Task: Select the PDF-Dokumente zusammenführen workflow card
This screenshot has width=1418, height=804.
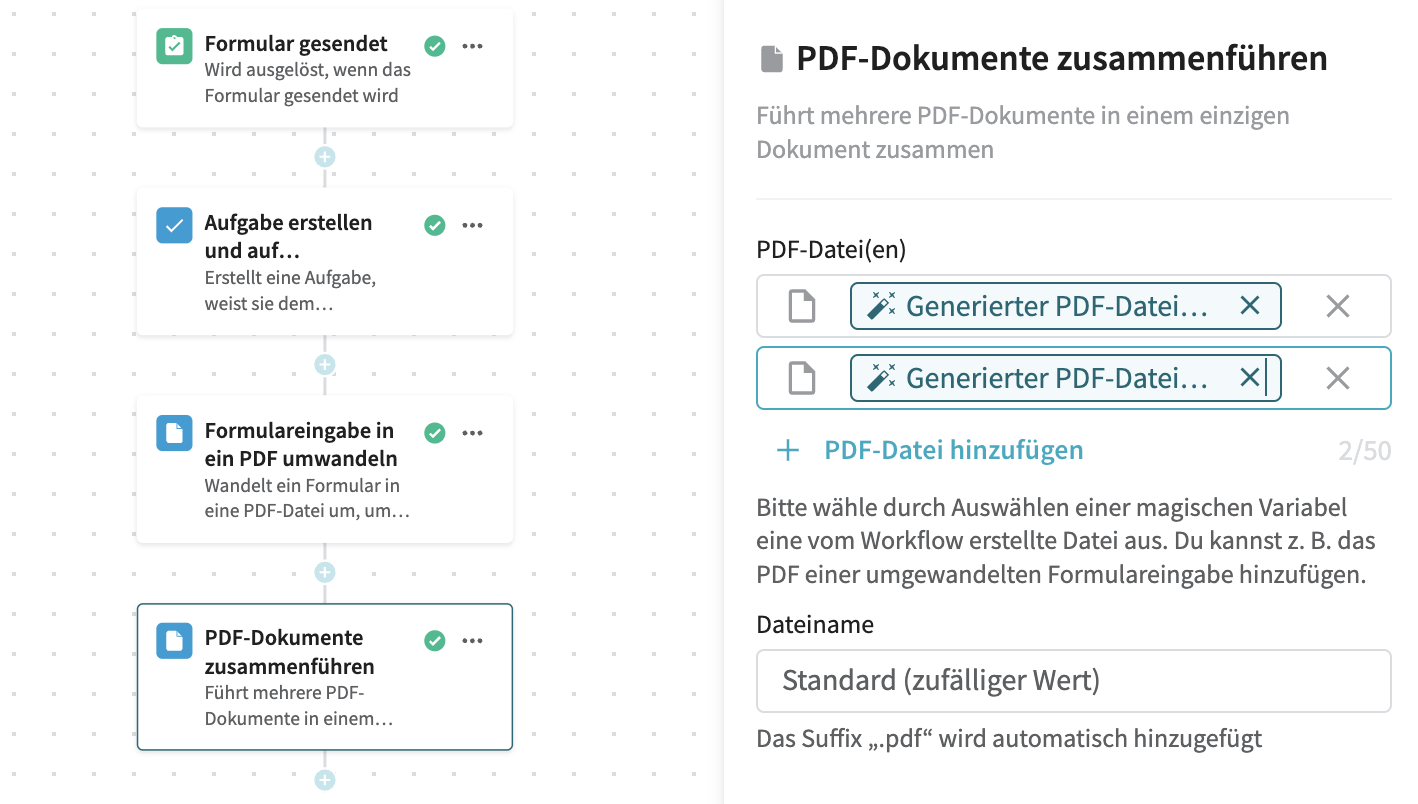Action: (325, 677)
